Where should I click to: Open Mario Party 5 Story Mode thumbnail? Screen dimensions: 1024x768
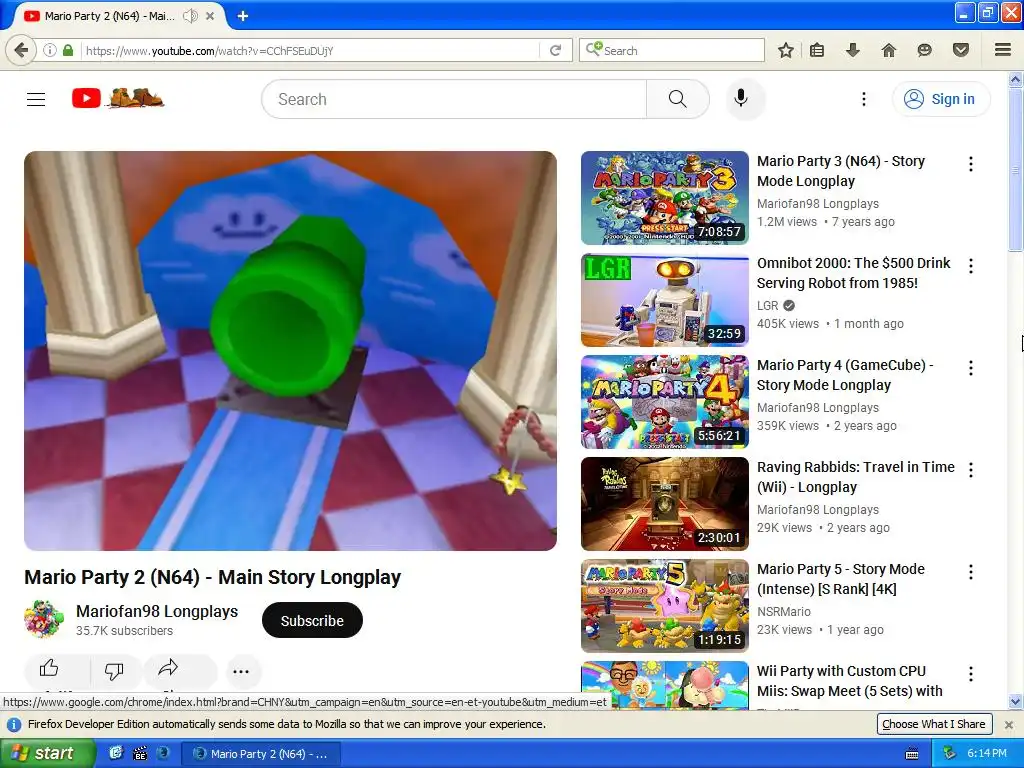(665, 605)
